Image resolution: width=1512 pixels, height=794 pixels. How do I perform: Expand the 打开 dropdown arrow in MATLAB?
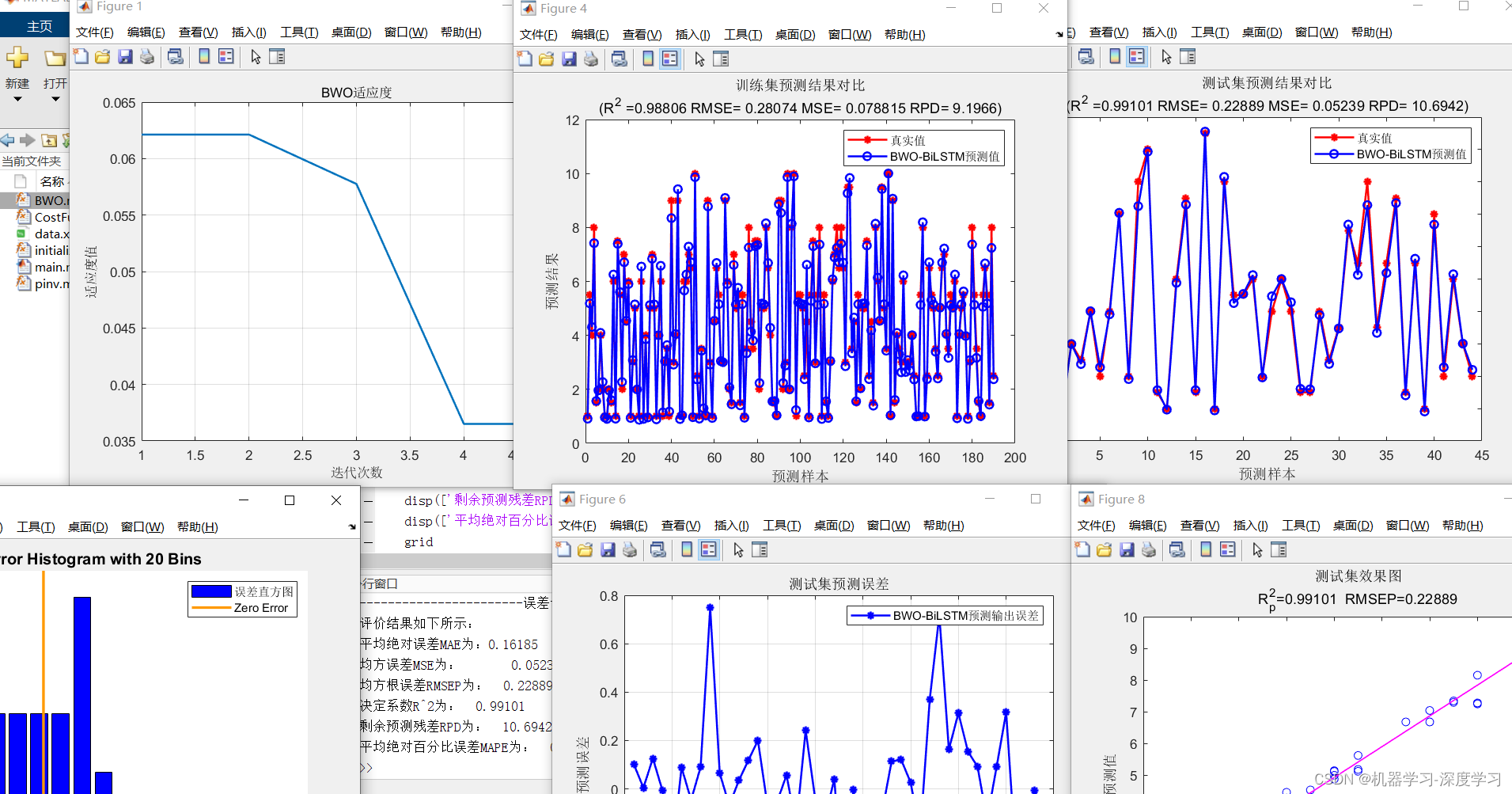pyautogui.click(x=55, y=100)
